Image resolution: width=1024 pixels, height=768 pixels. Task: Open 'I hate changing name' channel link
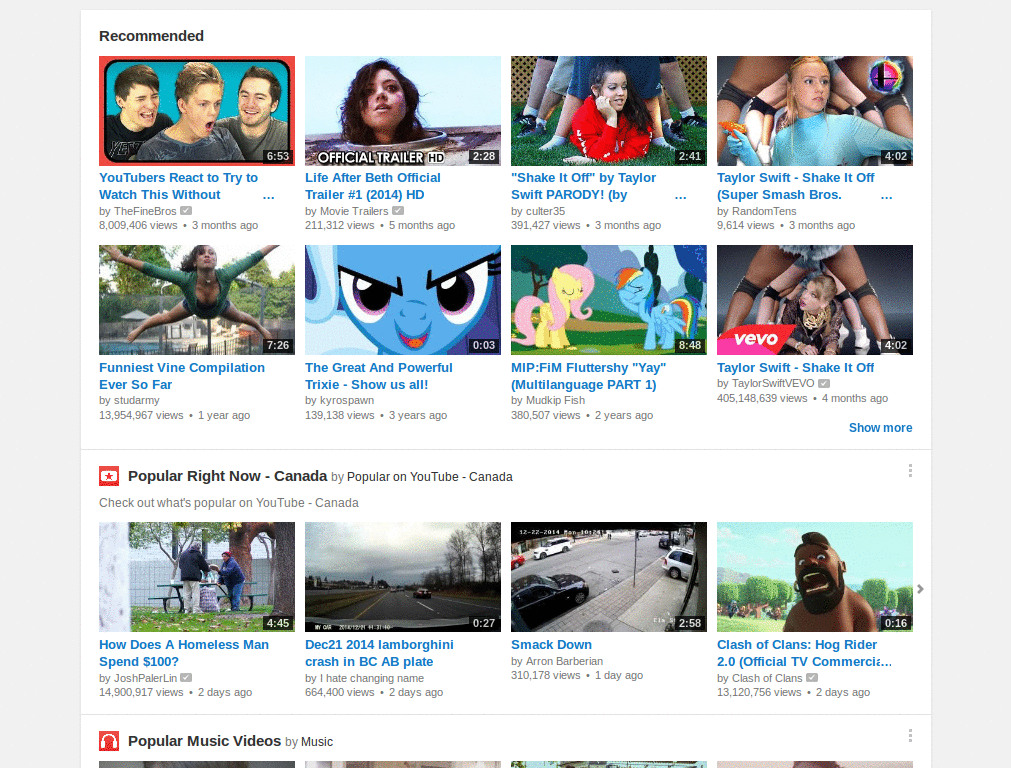tap(372, 678)
